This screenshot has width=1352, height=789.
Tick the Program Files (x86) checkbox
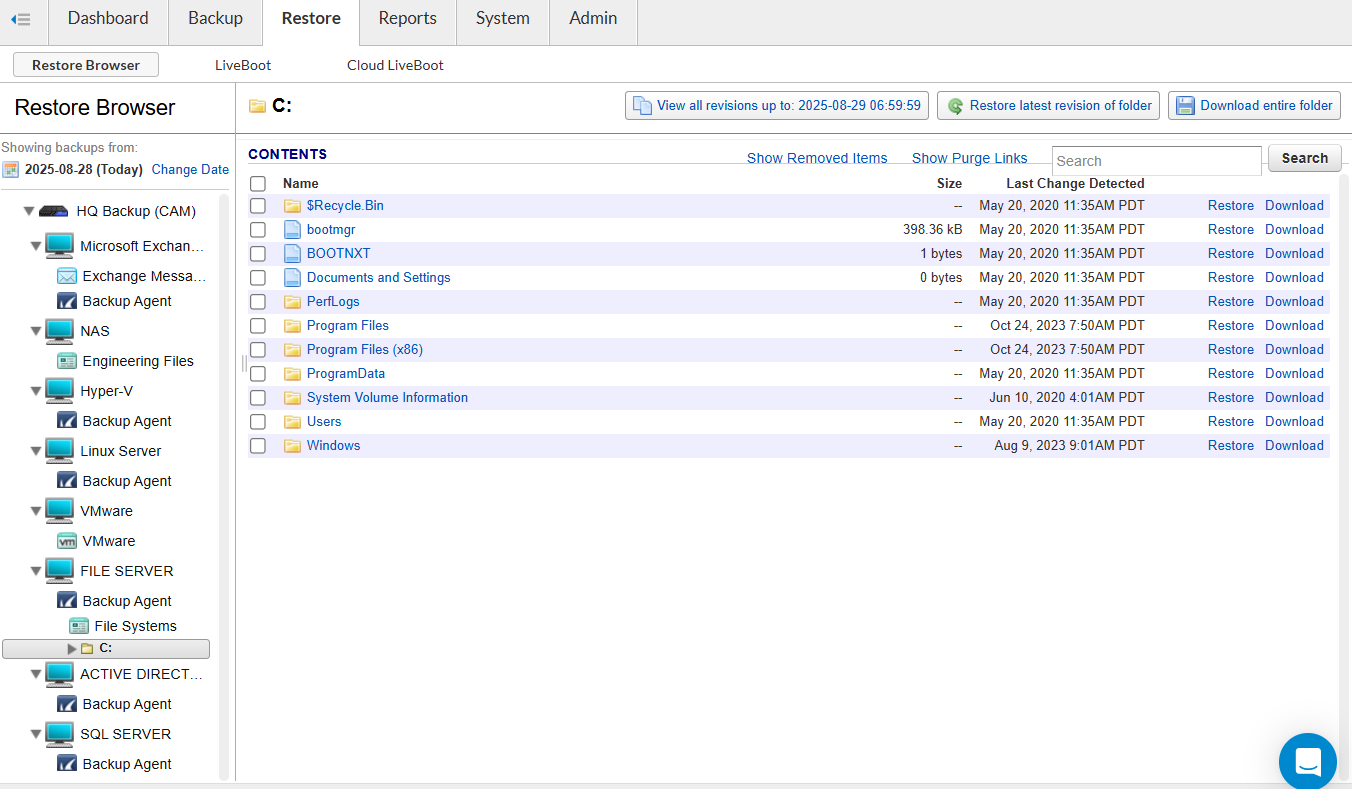(258, 350)
